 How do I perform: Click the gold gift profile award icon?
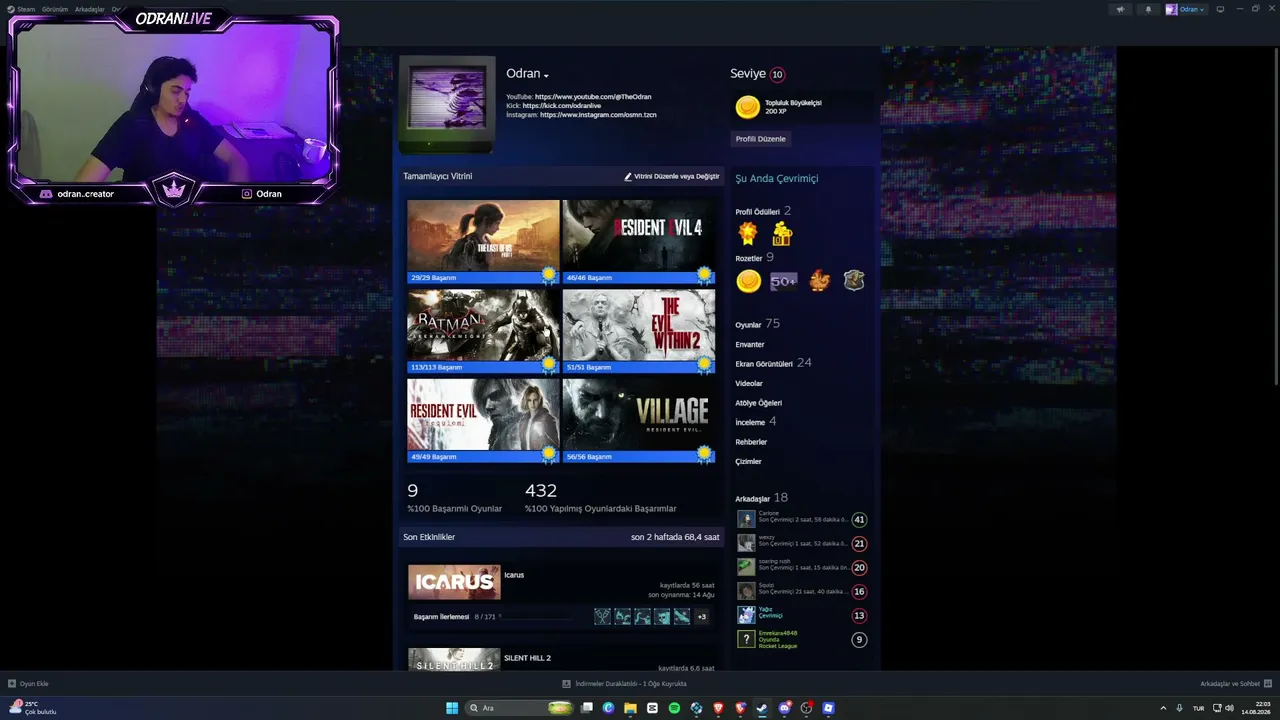[782, 234]
